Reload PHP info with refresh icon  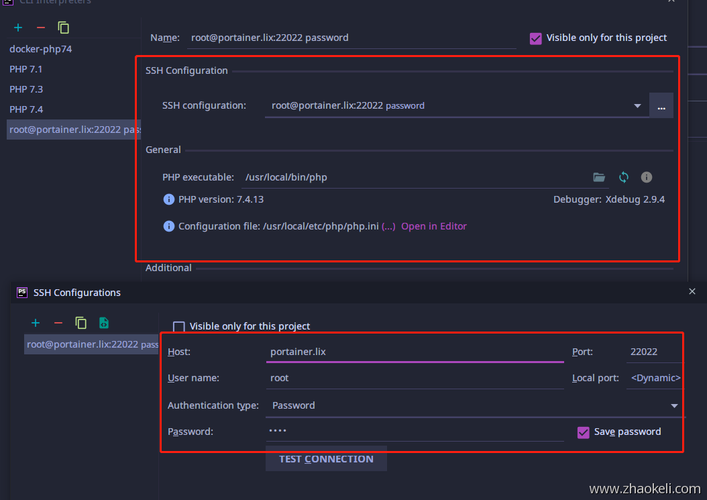pos(624,177)
